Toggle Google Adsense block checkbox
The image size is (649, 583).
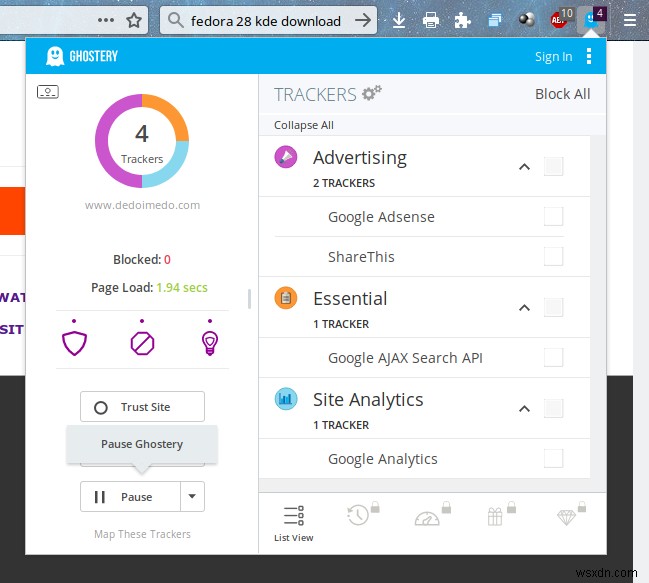point(553,216)
